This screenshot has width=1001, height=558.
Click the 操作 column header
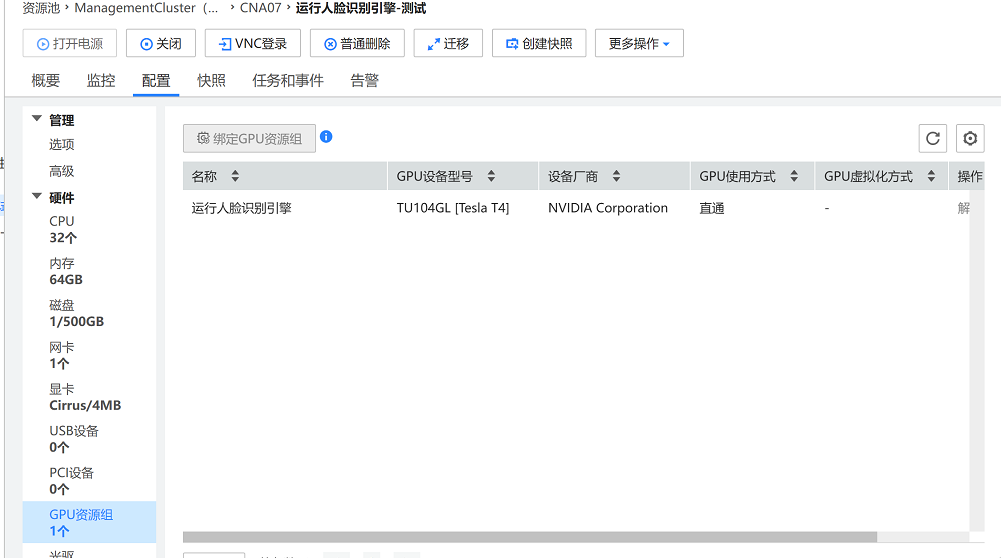(970, 176)
